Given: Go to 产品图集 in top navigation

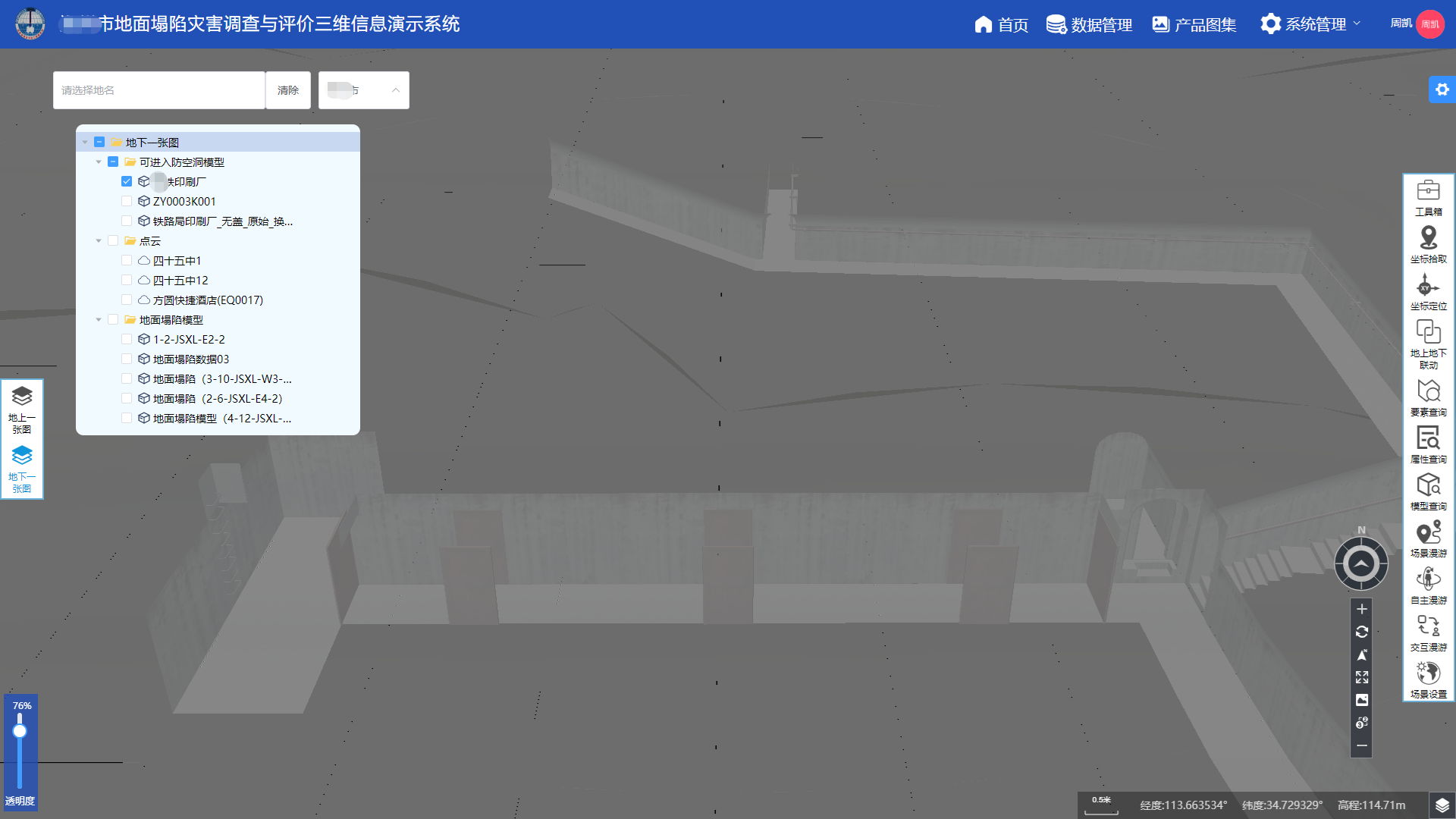Looking at the screenshot, I should pos(1194,24).
